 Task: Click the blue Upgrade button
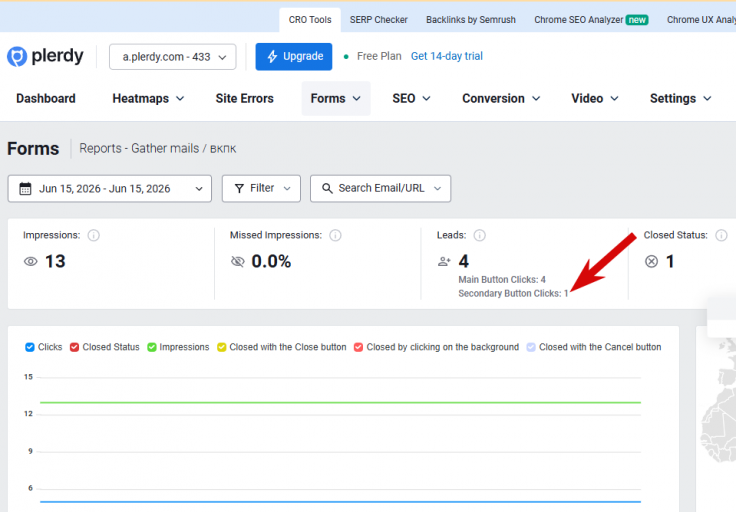tap(294, 57)
